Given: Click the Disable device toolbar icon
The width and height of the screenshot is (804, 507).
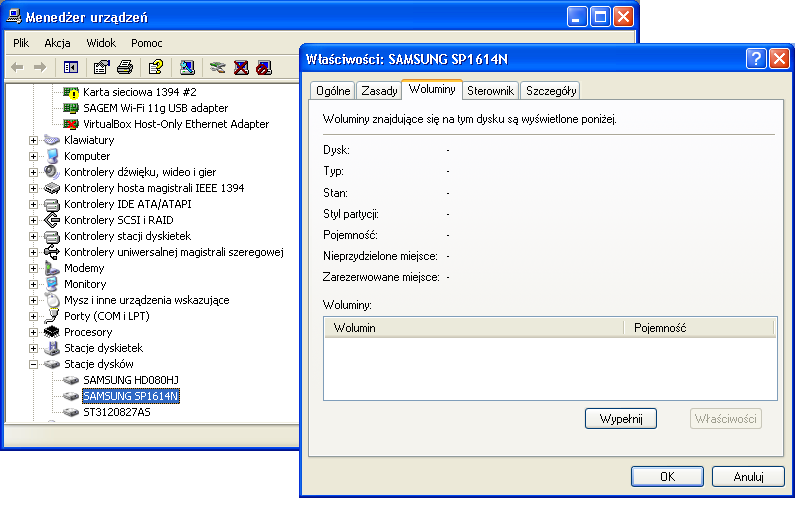Looking at the screenshot, I should [264, 67].
